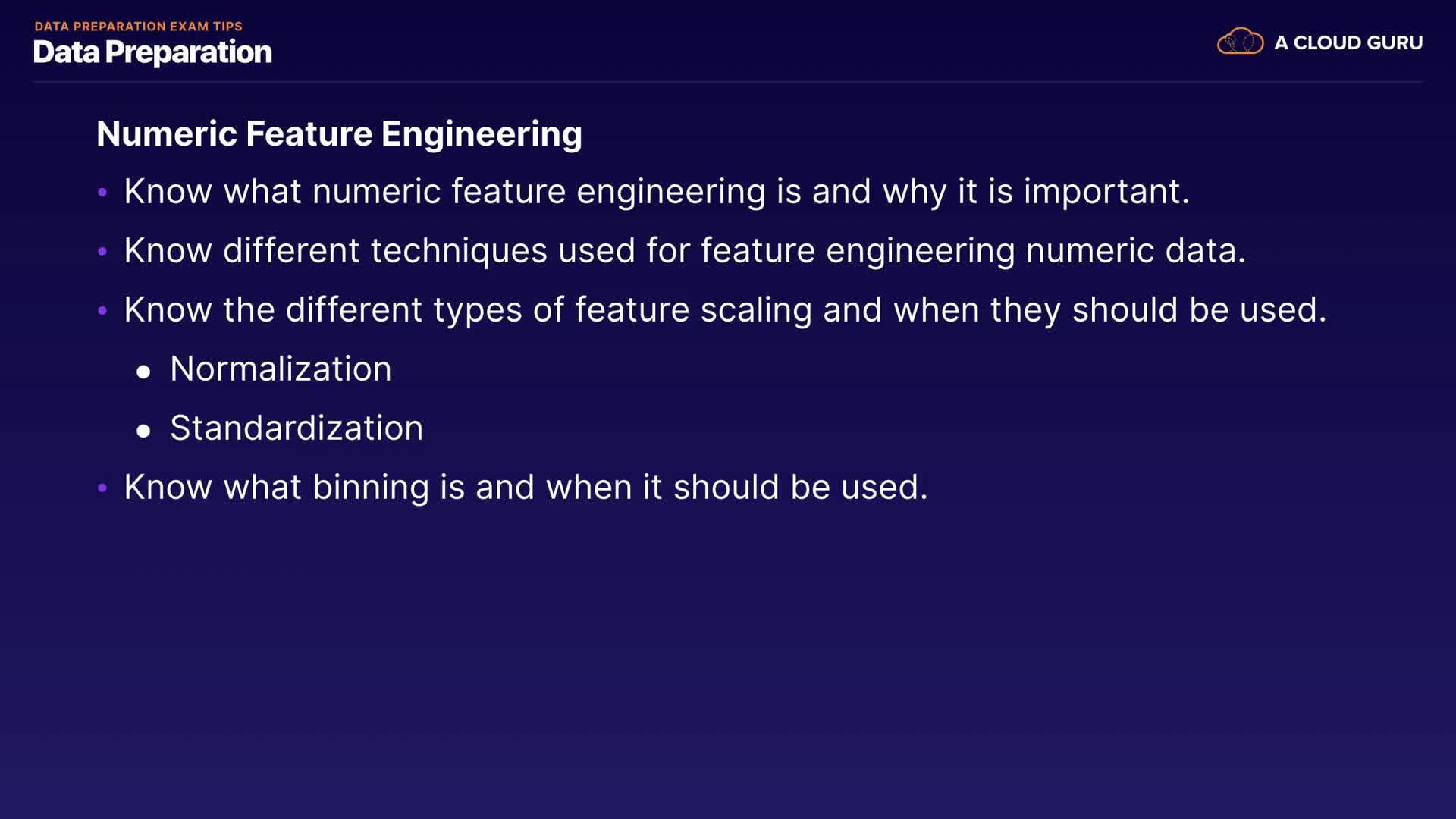
Task: Click the word "important" in the first bullet
Action: pyautogui.click(x=1106, y=191)
